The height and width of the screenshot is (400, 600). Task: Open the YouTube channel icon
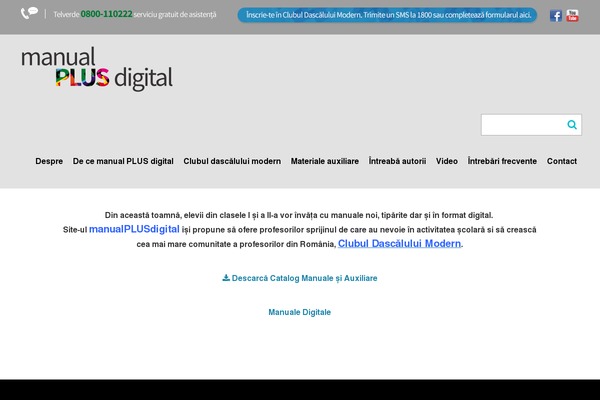click(x=572, y=16)
